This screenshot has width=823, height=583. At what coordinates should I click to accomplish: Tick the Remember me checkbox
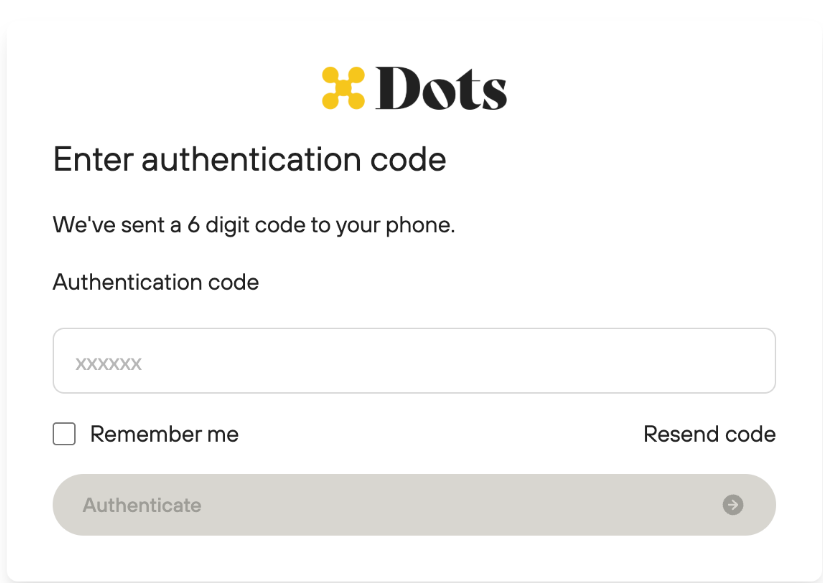[64, 434]
